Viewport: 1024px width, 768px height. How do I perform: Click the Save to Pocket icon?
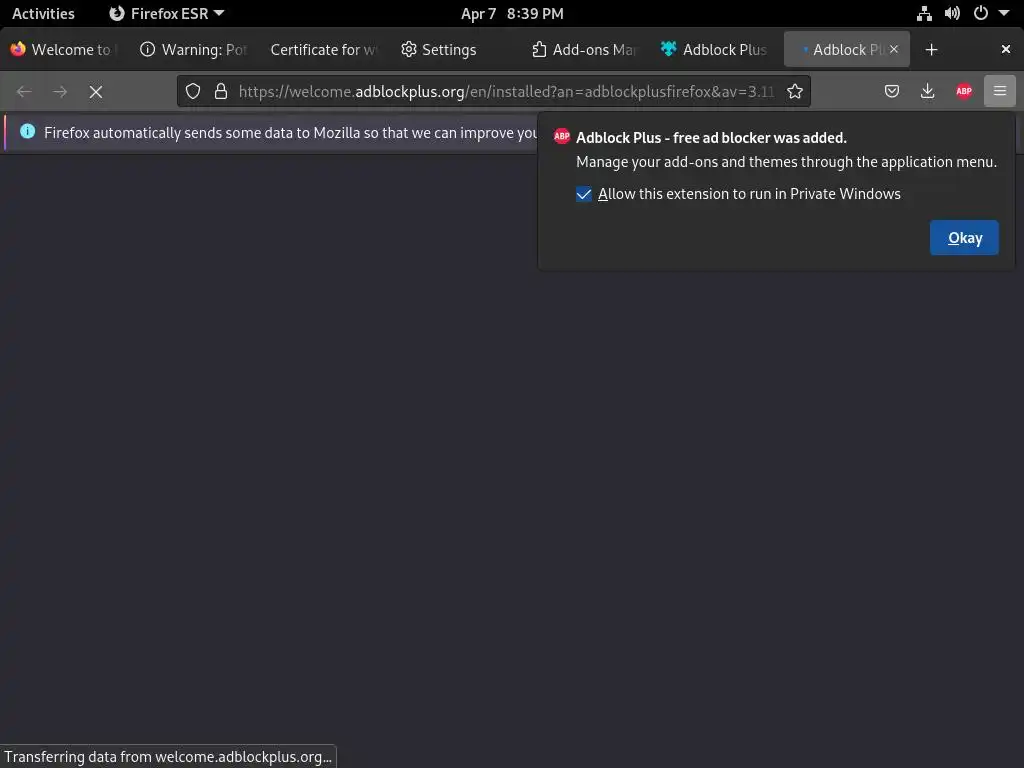(891, 91)
